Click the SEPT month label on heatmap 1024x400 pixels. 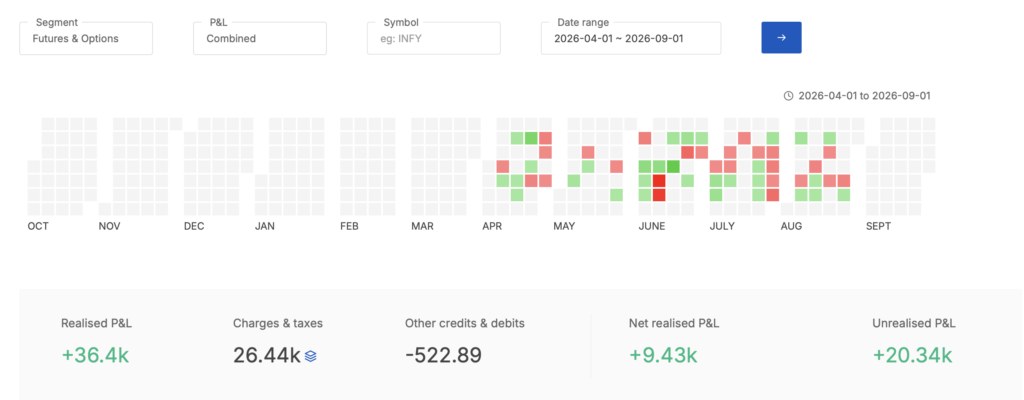[878, 226]
